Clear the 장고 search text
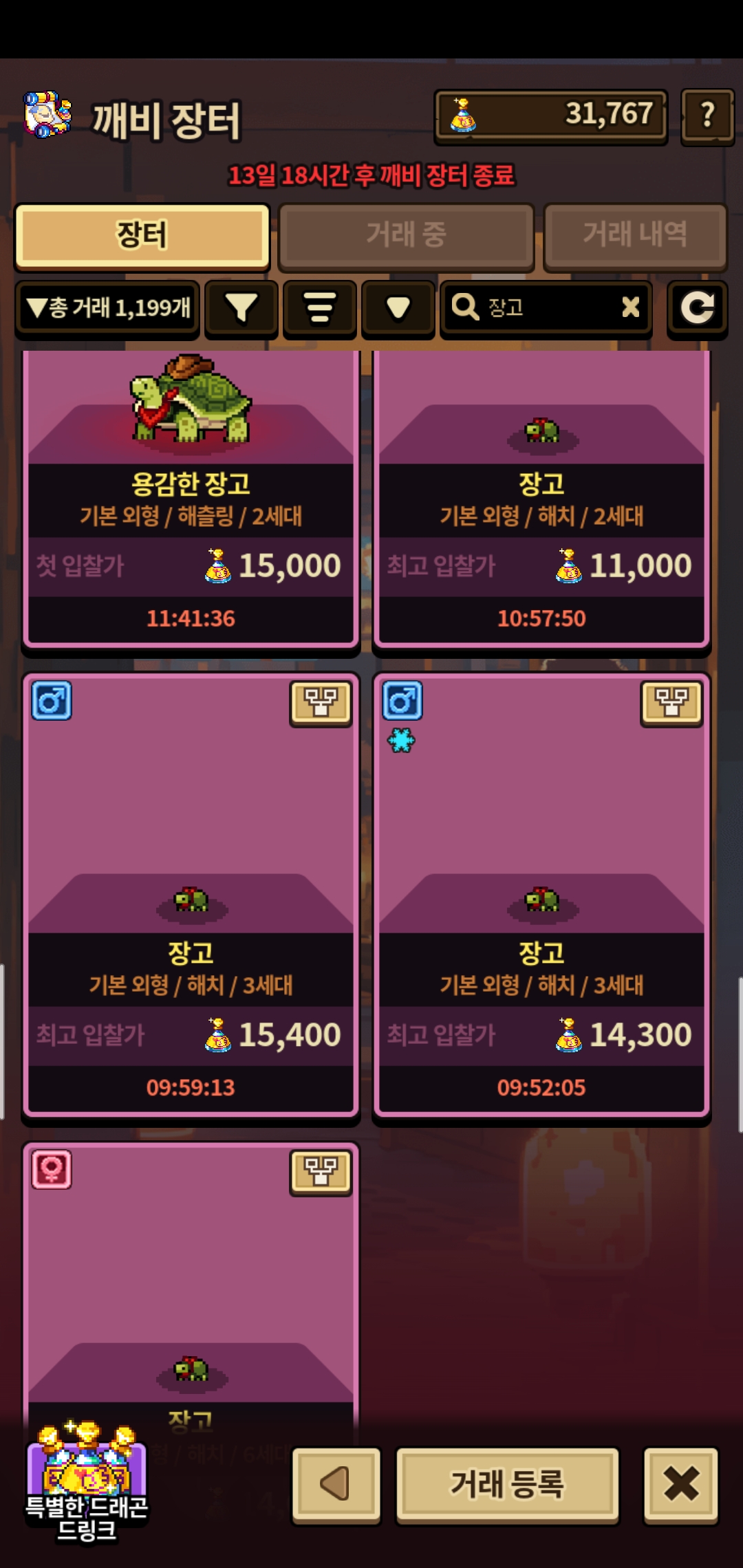This screenshot has height=1568, width=743. click(x=630, y=307)
